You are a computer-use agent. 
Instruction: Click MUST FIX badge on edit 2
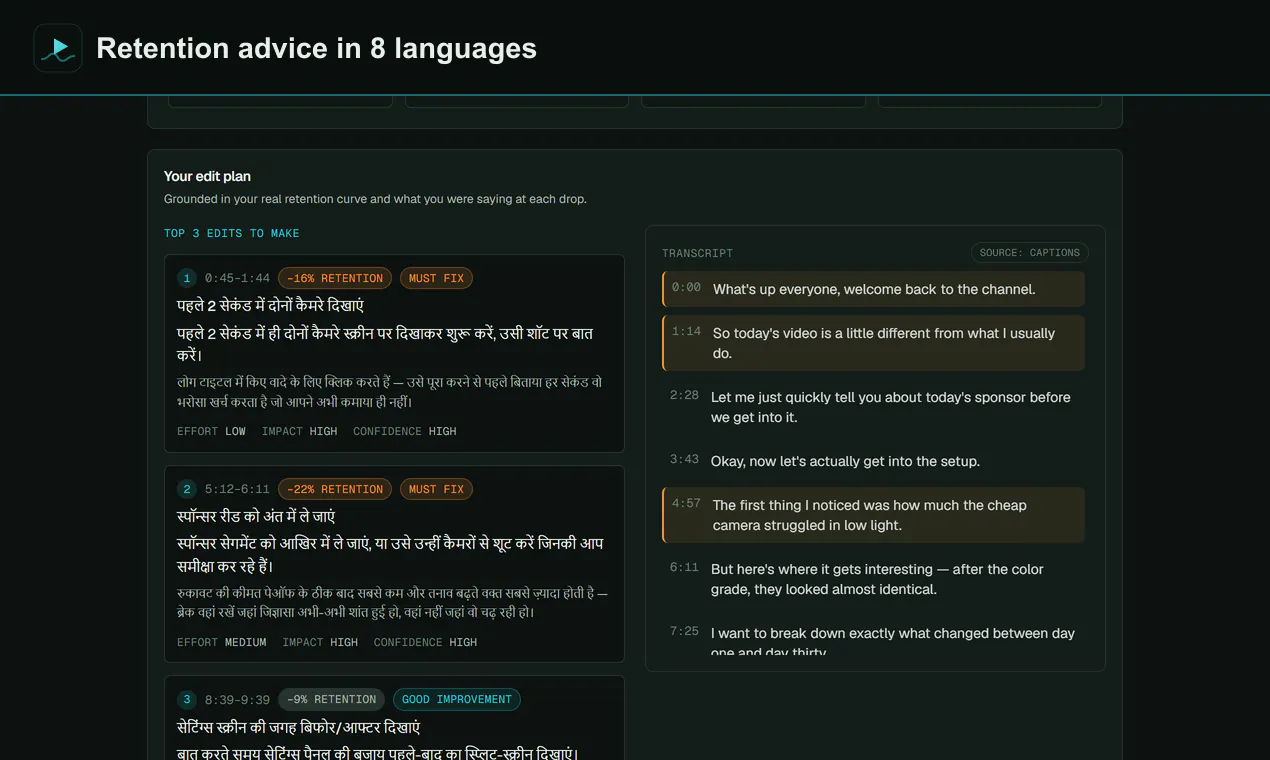pos(436,489)
